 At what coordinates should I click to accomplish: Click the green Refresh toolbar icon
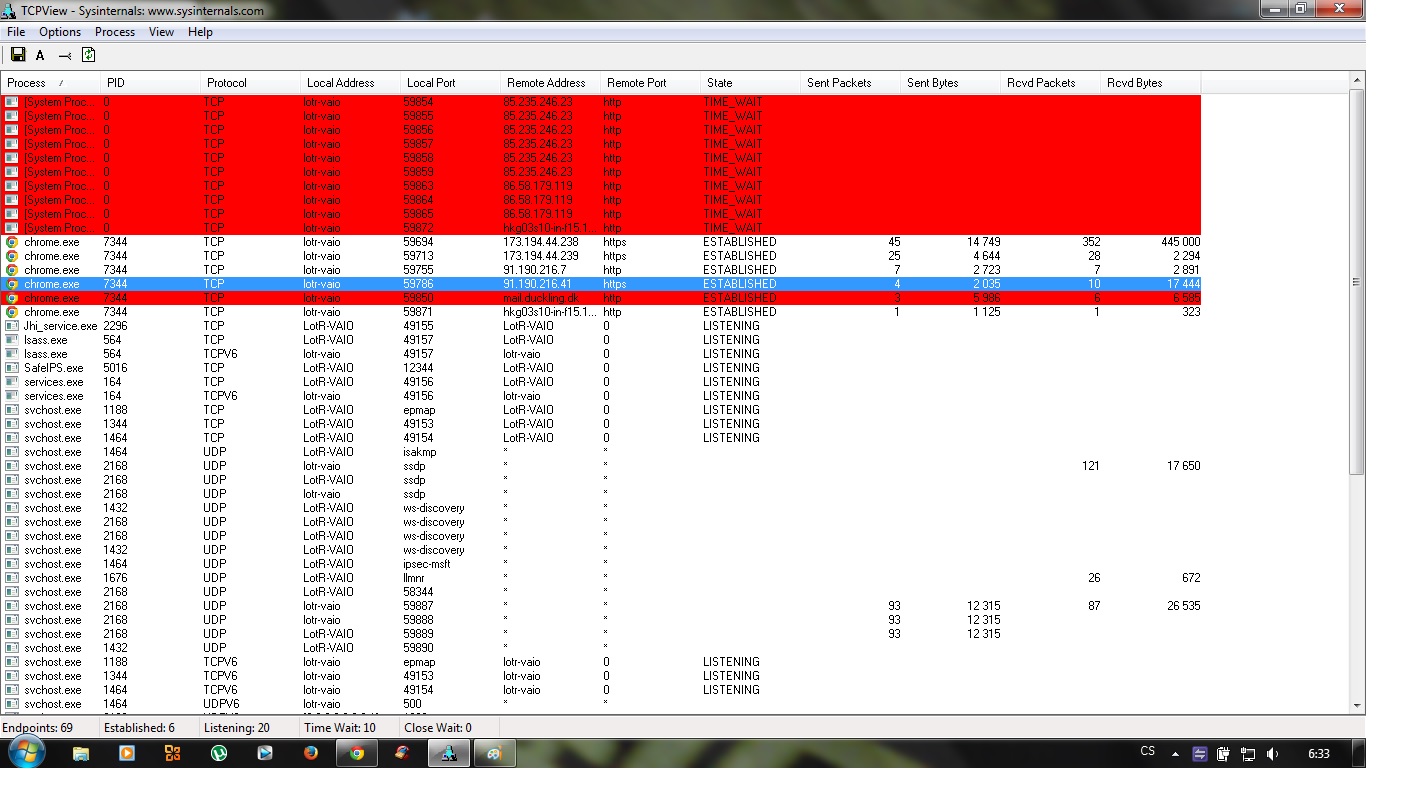(88, 55)
